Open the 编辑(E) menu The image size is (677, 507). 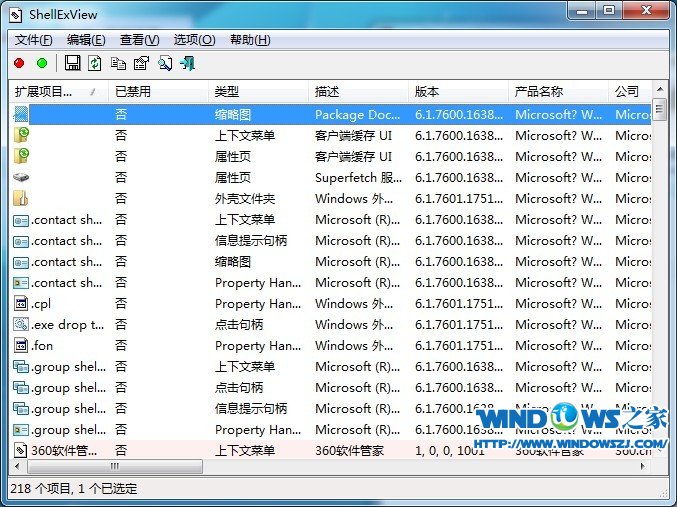pos(86,40)
